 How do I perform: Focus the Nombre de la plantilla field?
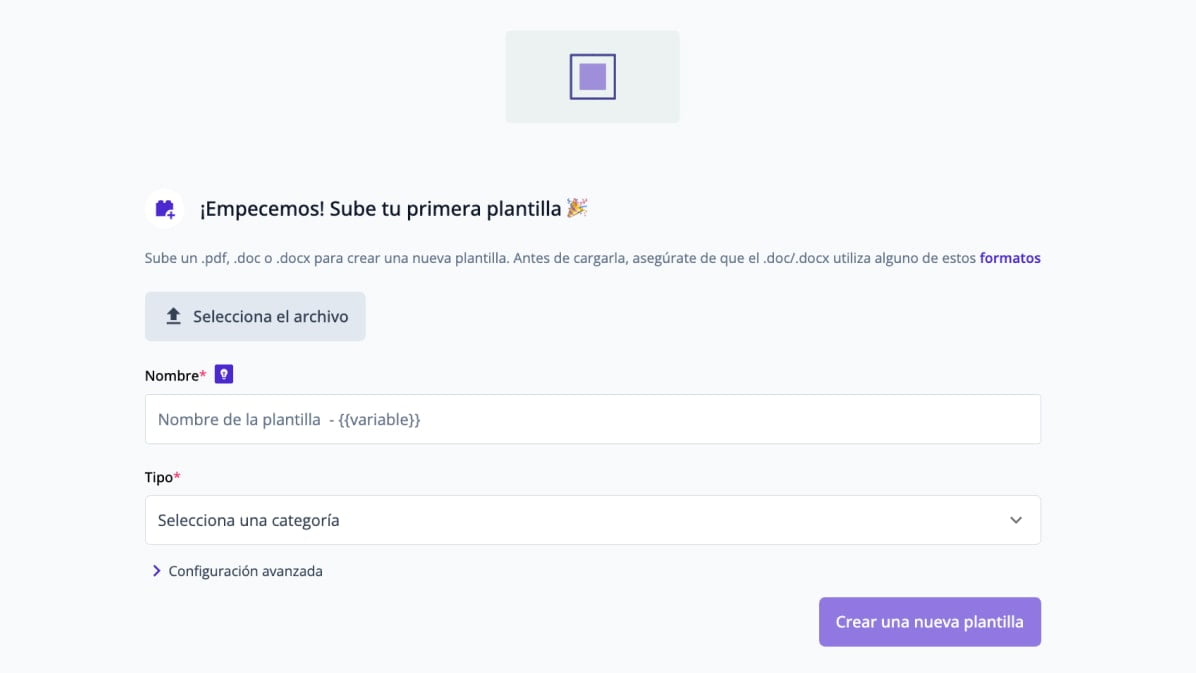(x=593, y=419)
